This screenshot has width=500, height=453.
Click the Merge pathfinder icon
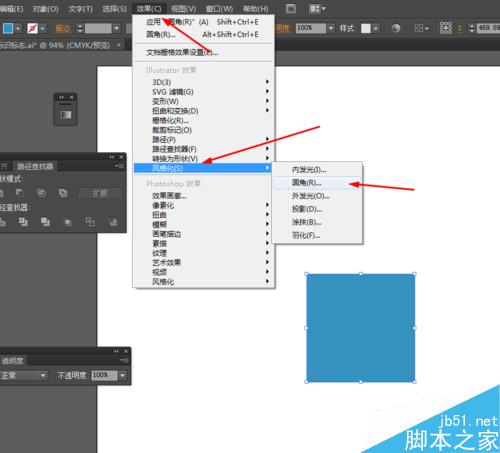(45, 222)
